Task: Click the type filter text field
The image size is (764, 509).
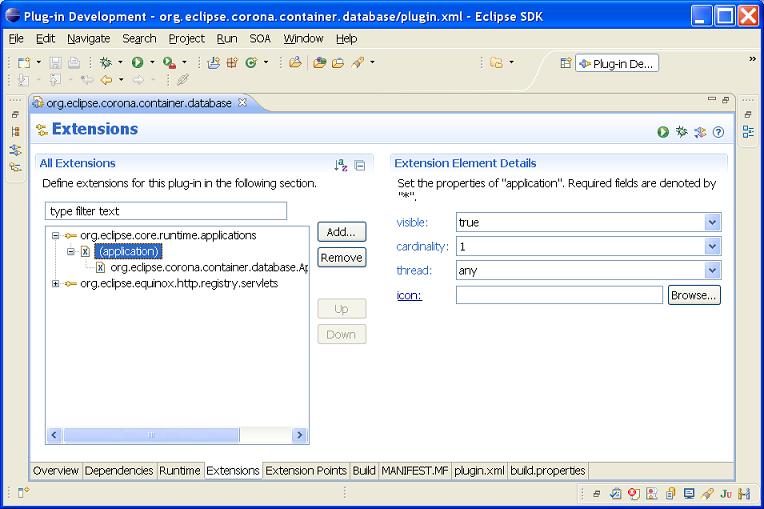Action: click(166, 211)
